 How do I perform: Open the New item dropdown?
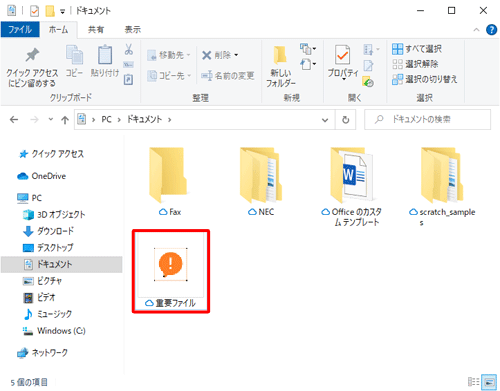pos(307,49)
